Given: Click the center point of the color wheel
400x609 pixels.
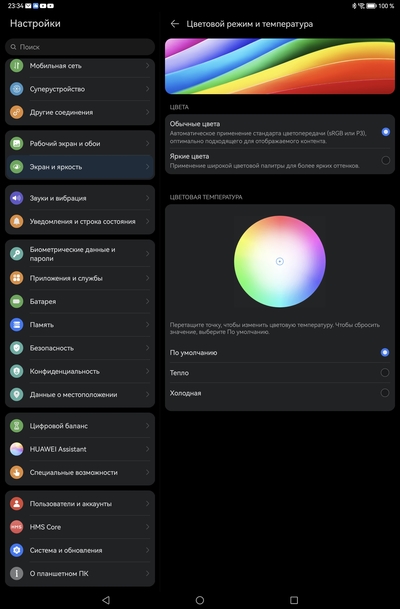Looking at the screenshot, I should pyautogui.click(x=280, y=261).
